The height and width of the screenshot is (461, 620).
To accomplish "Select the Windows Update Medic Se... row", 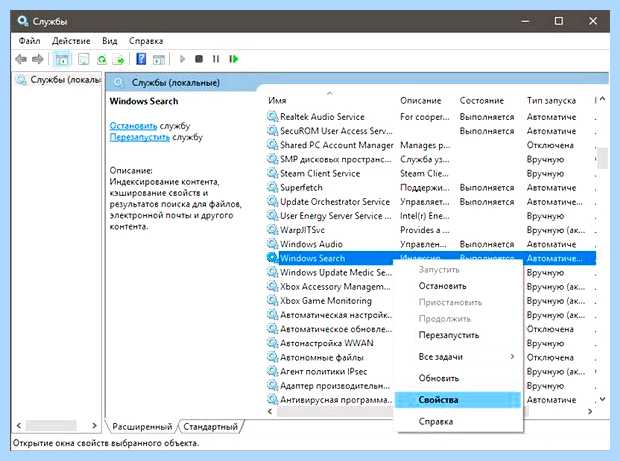I will click(330, 272).
